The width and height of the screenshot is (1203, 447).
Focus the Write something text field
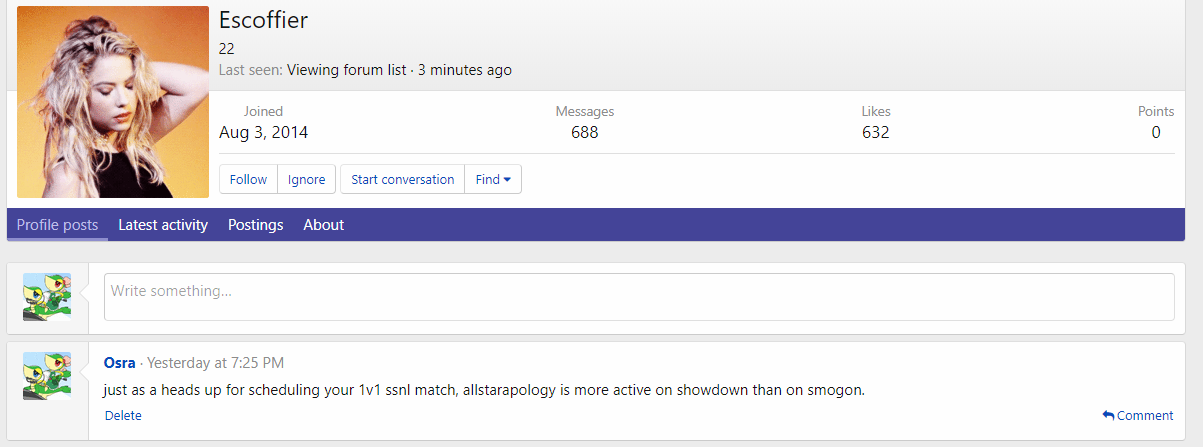click(639, 297)
